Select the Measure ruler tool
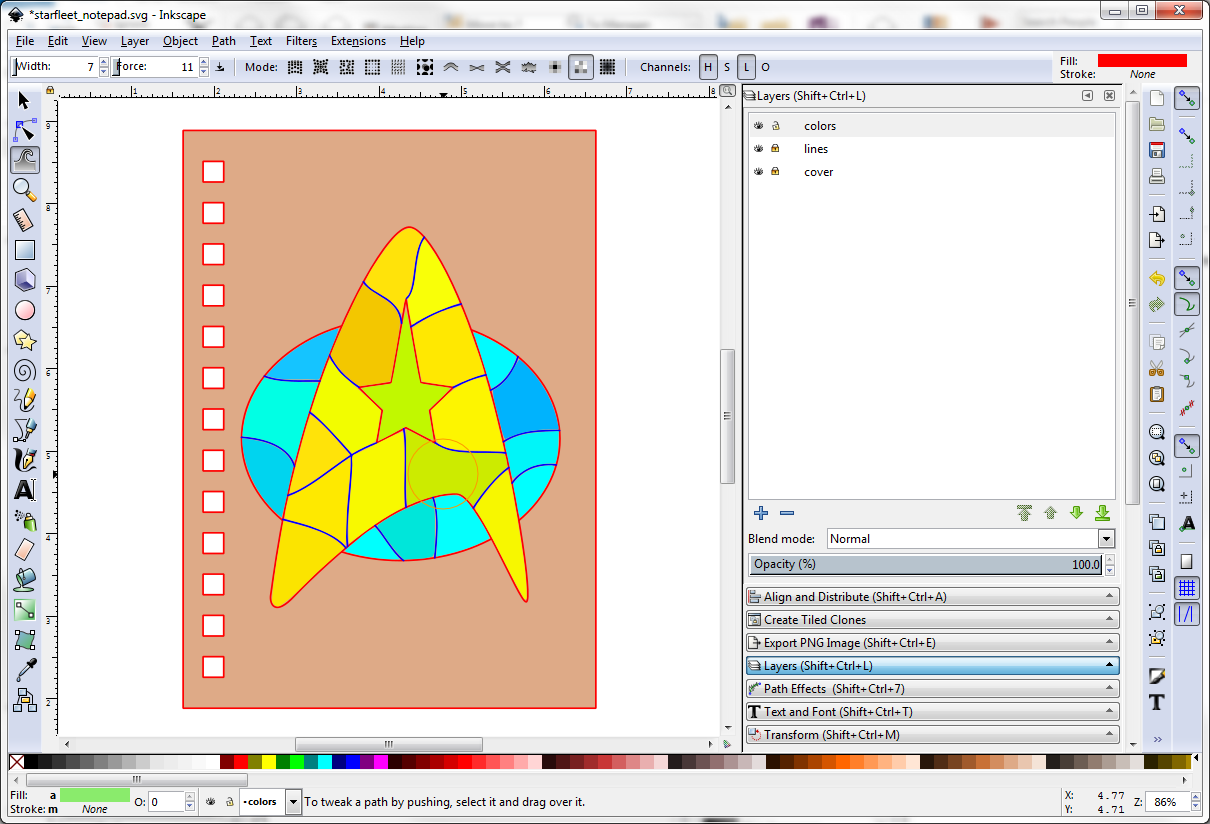The width and height of the screenshot is (1210, 824). [x=25, y=220]
